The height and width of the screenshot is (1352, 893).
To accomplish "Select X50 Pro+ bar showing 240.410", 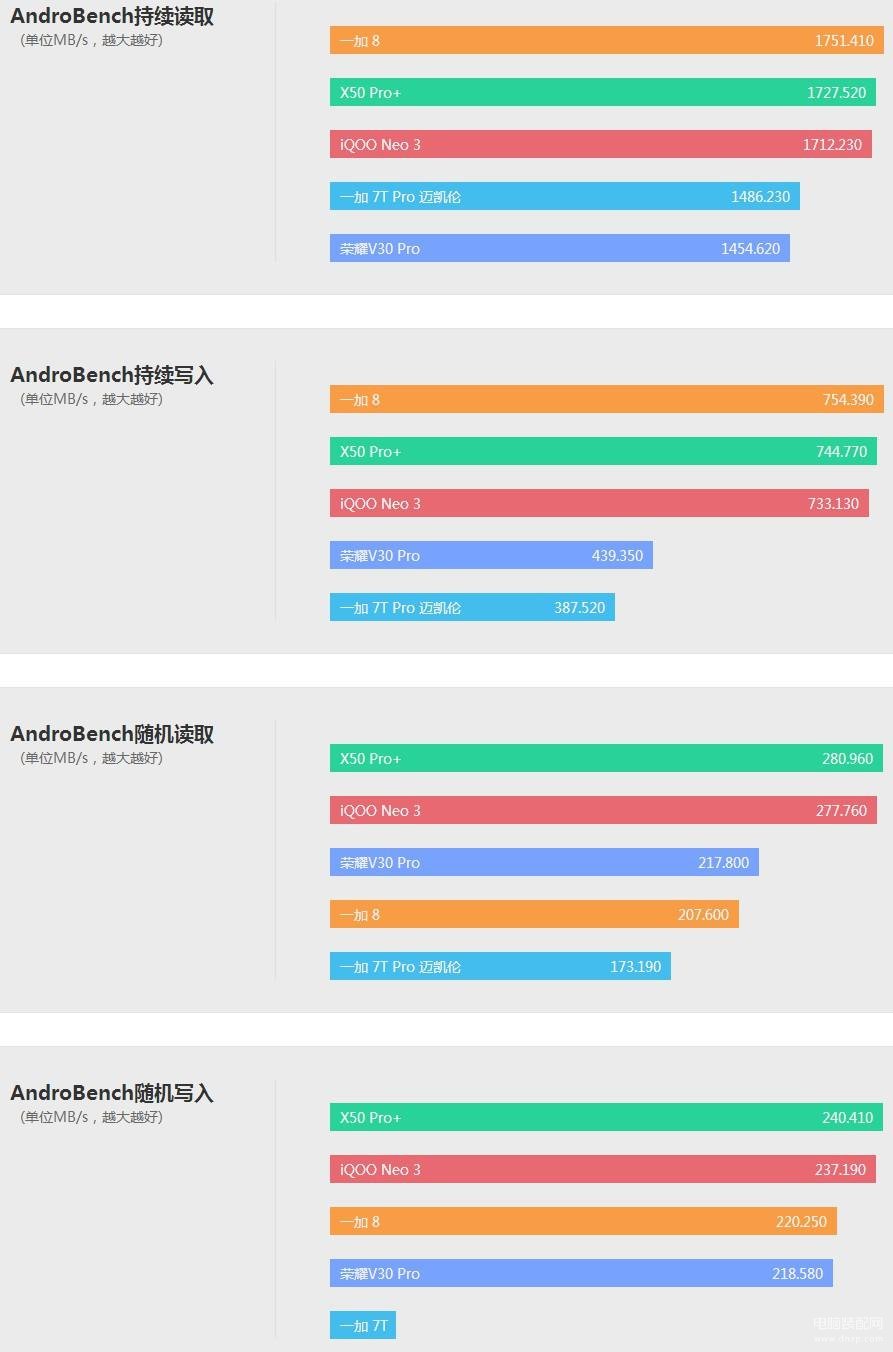I will tap(606, 1118).
